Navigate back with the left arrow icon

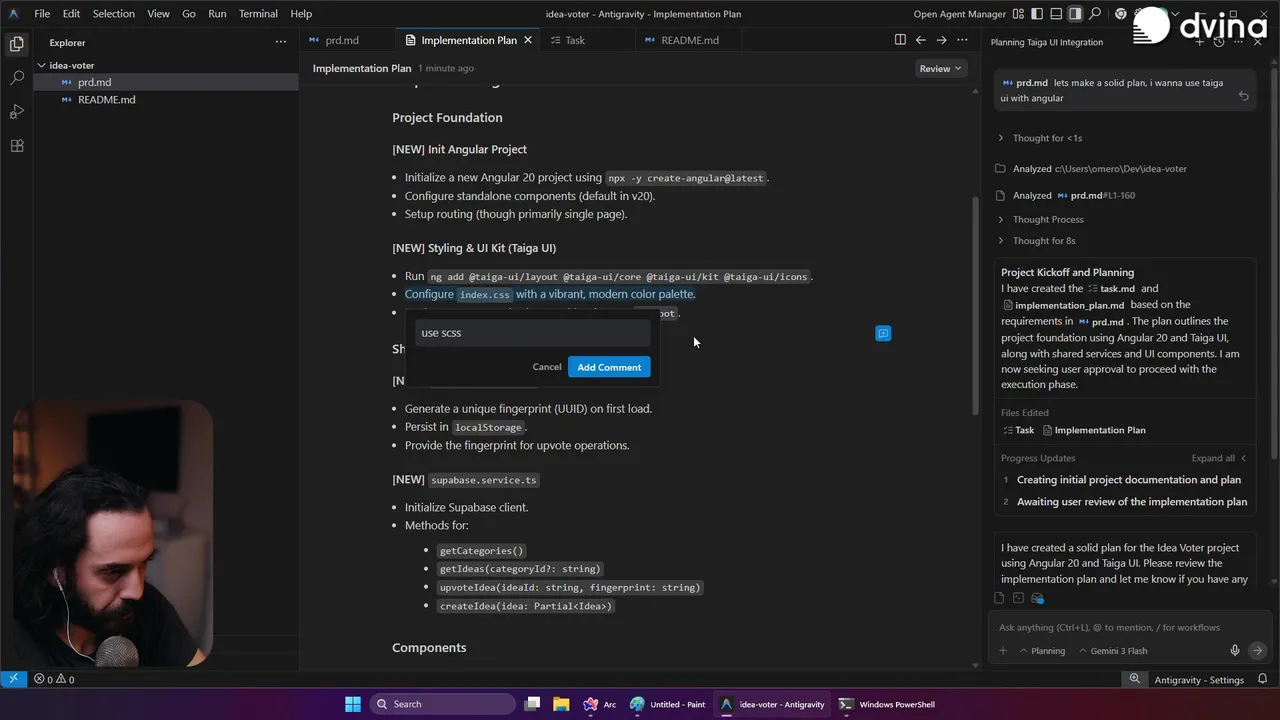click(921, 40)
